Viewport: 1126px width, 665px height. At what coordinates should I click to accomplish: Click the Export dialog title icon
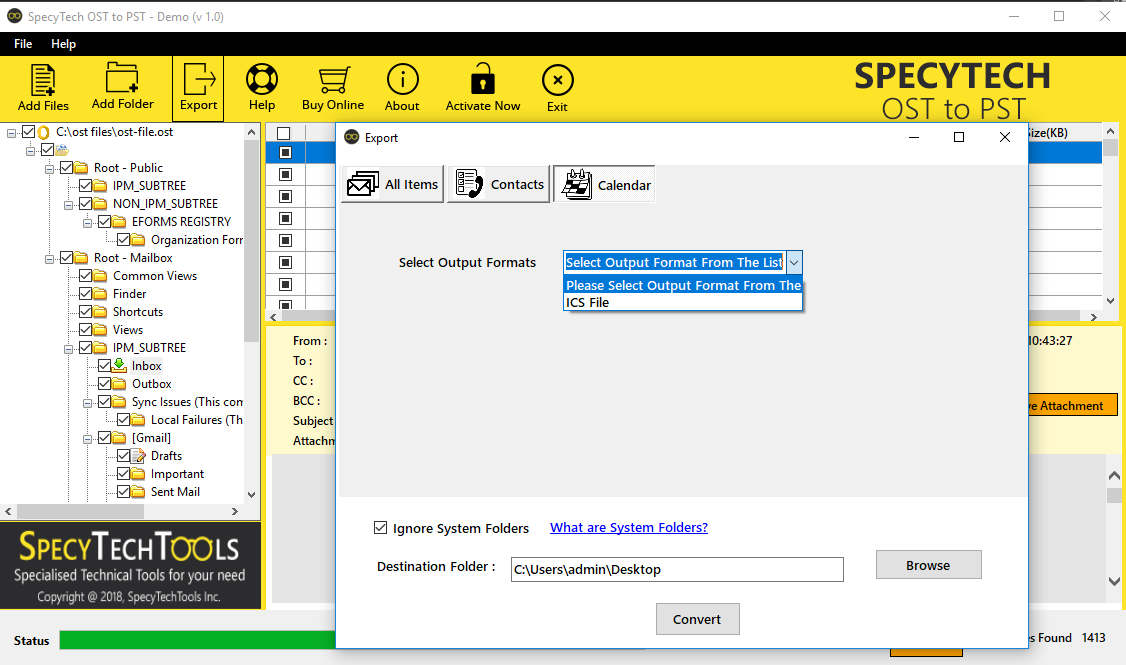(351, 137)
